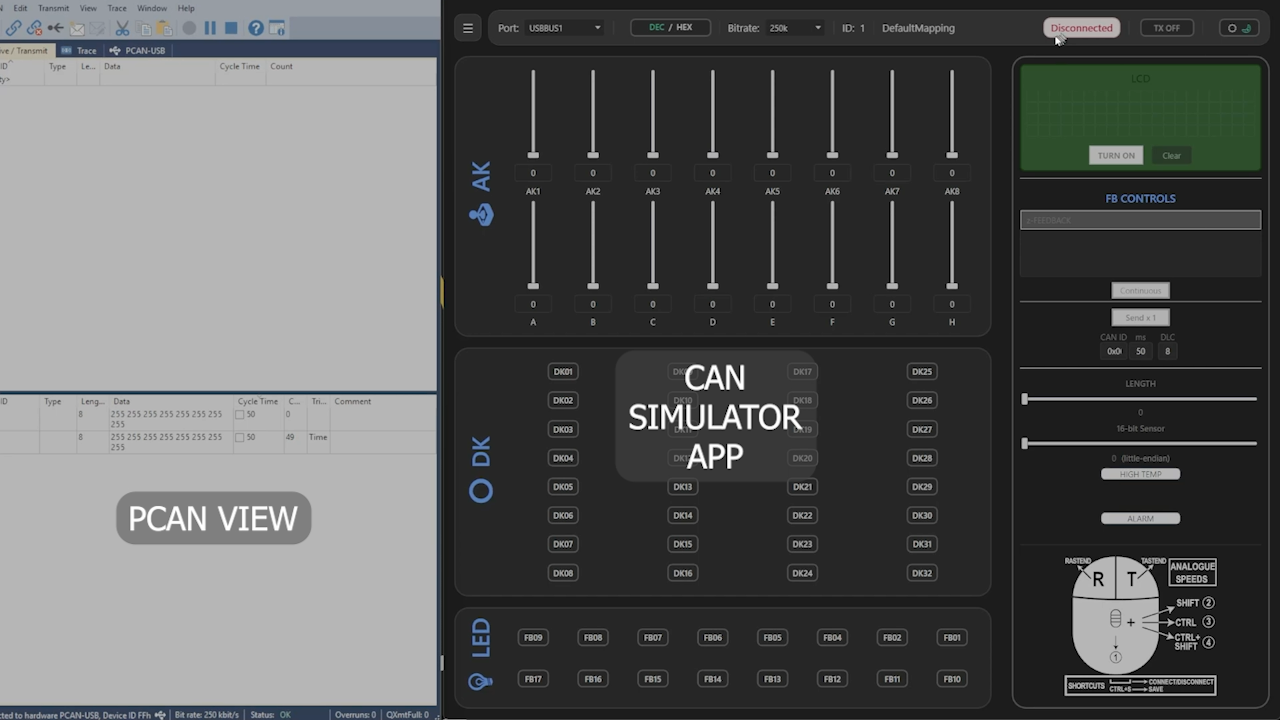The image size is (1280, 720).
Task: Click "Bit rate: 250 kbit/s" in status bar
Action: point(208,715)
